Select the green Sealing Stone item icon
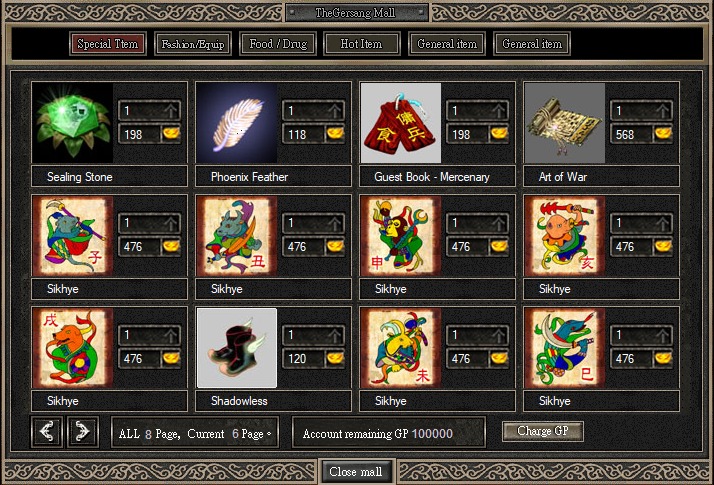Image resolution: width=714 pixels, height=485 pixels. point(72,123)
